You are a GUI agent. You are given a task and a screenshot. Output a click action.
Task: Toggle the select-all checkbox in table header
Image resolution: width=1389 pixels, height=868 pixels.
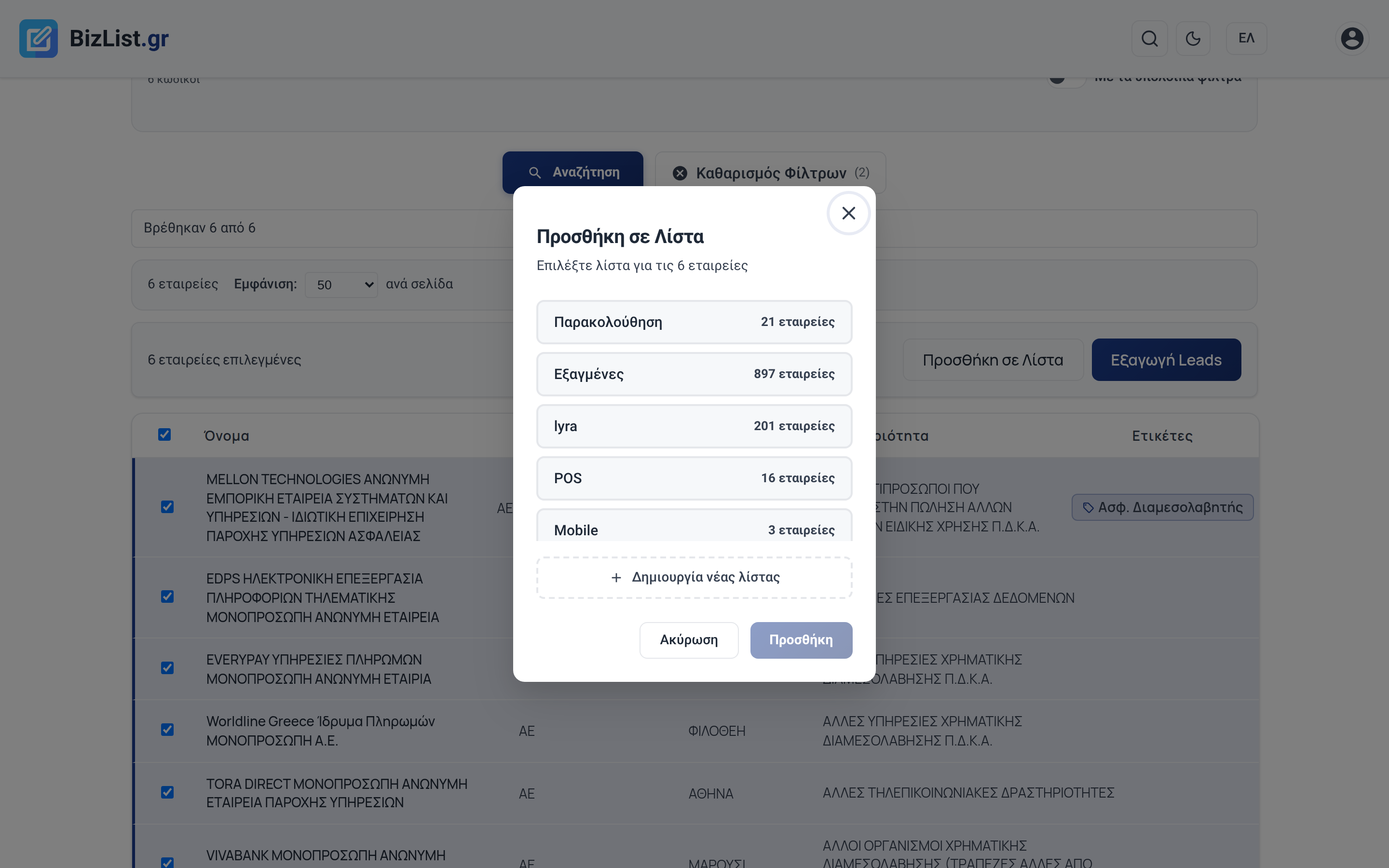(165, 434)
